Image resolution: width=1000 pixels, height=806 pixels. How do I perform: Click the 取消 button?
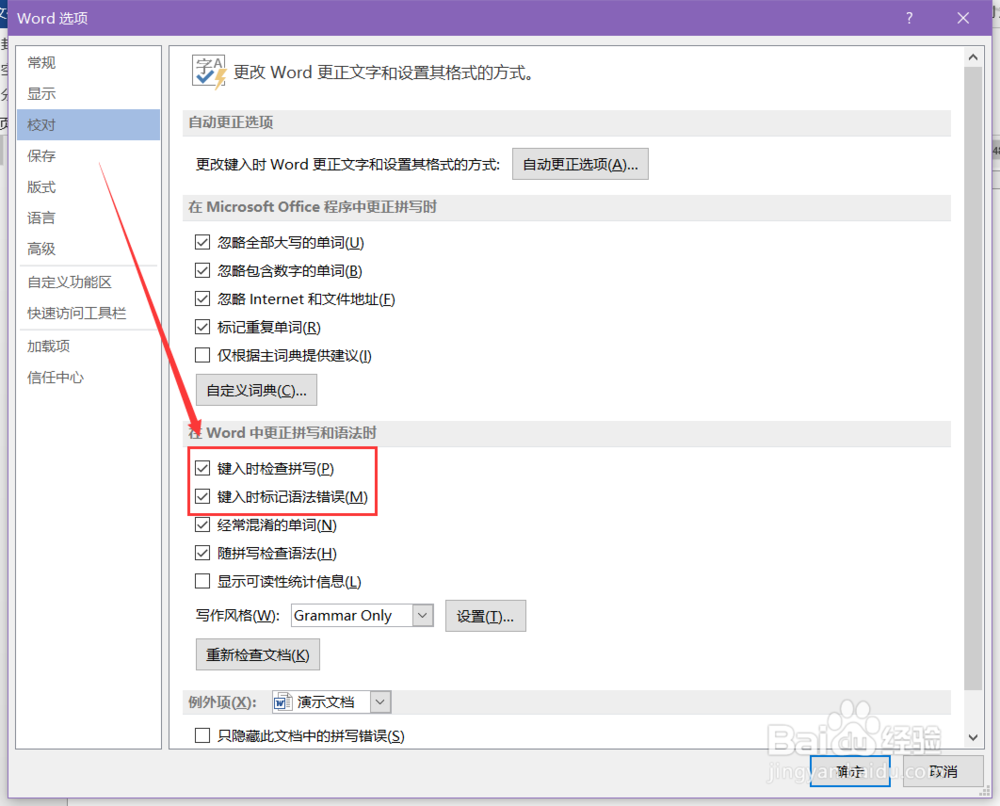(x=943, y=772)
